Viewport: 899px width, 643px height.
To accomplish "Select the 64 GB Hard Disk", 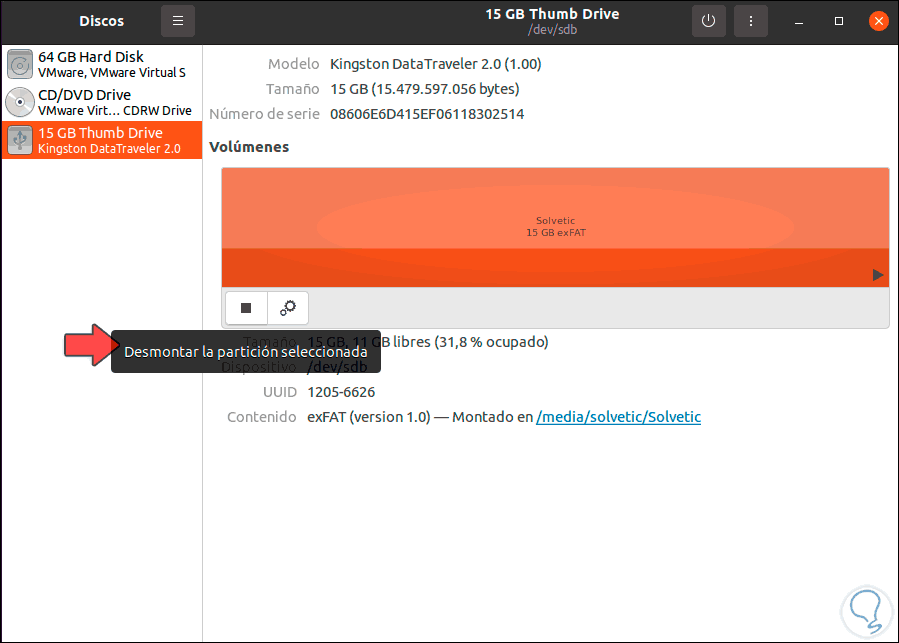I will (102, 64).
